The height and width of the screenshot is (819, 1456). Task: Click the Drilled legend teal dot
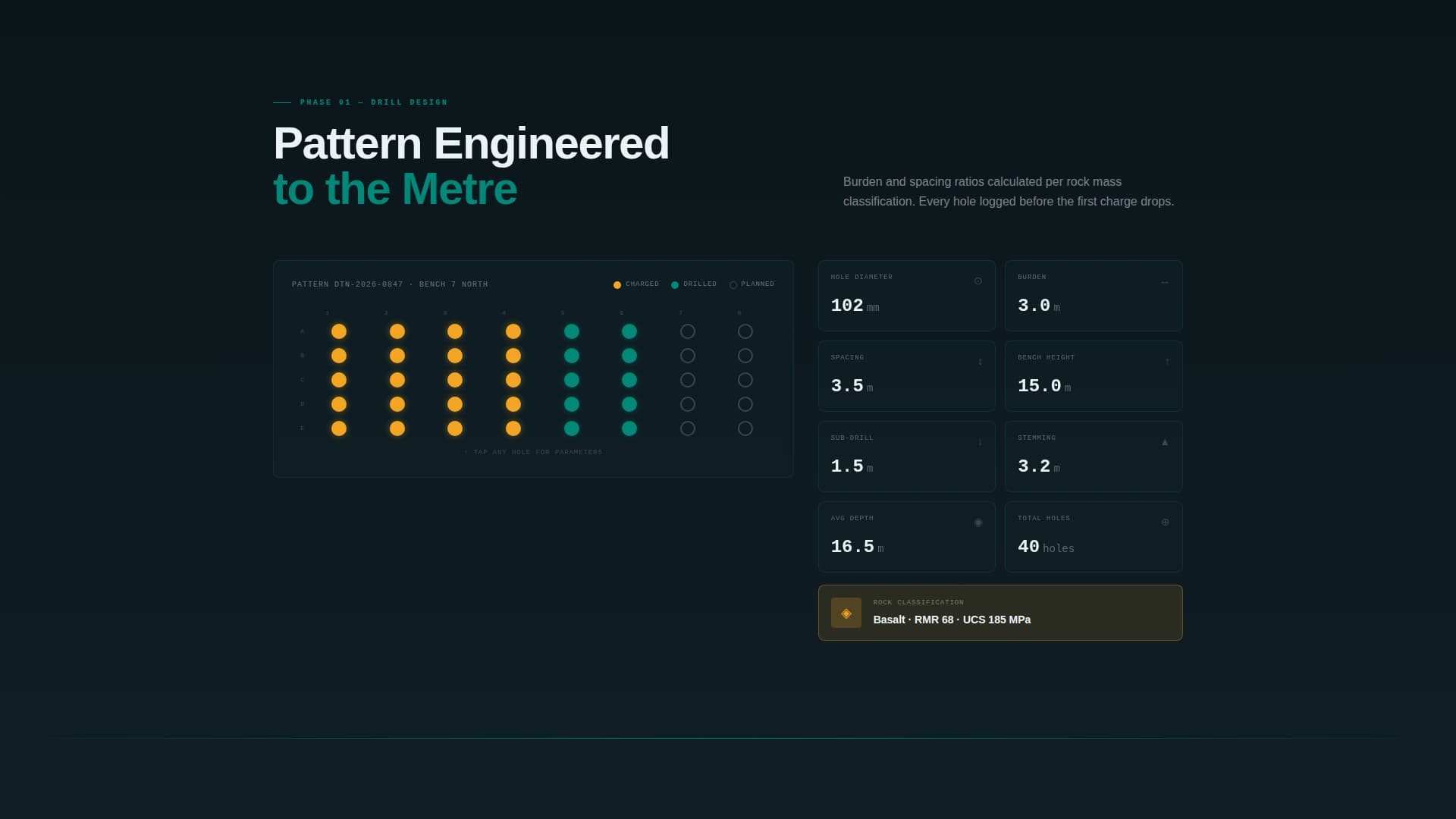[x=675, y=285]
